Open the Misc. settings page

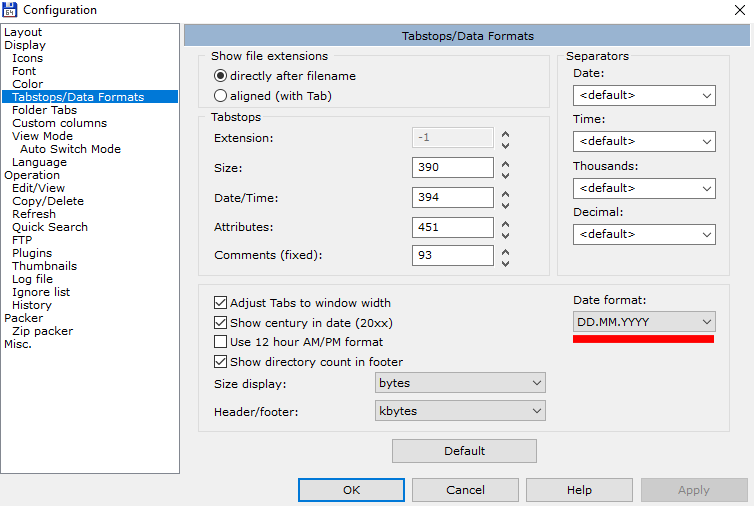coord(18,344)
